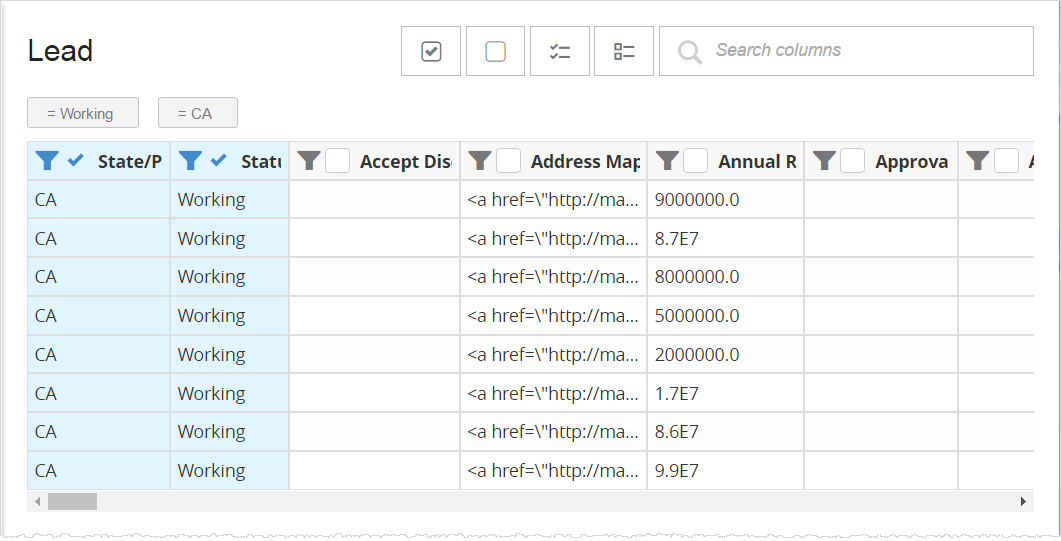Click filter icon on Annual Revenue column
The image size is (1061, 541).
[667, 161]
